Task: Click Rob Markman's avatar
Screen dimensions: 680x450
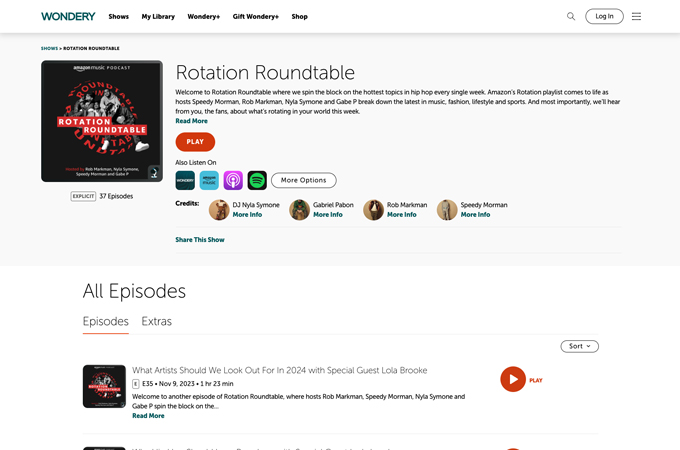Action: pyautogui.click(x=373, y=210)
